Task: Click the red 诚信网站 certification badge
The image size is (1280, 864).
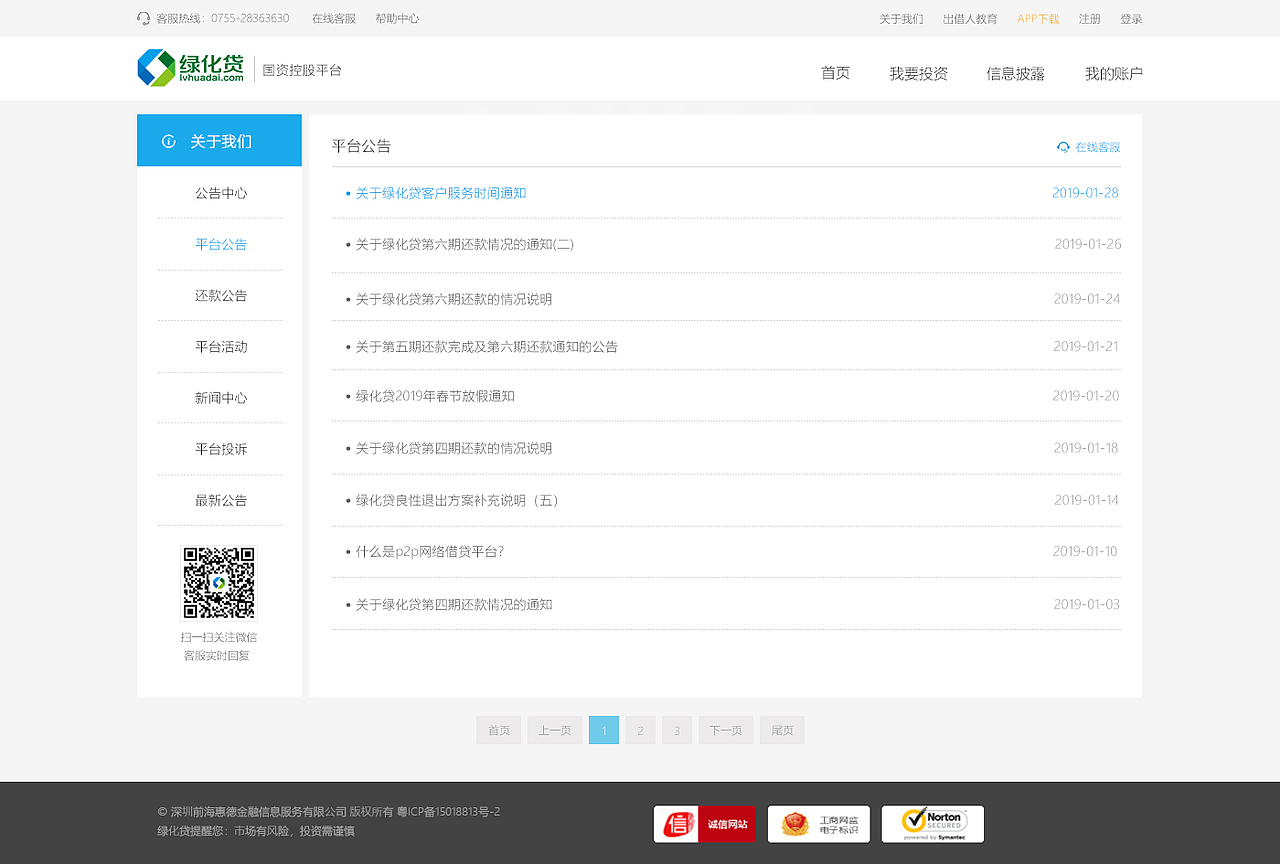Action: [x=704, y=824]
